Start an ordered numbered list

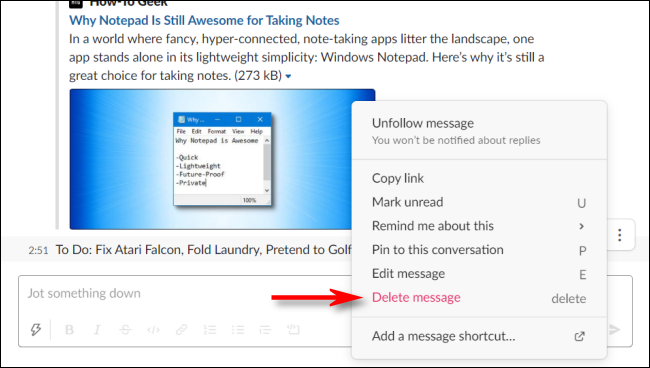click(x=210, y=330)
